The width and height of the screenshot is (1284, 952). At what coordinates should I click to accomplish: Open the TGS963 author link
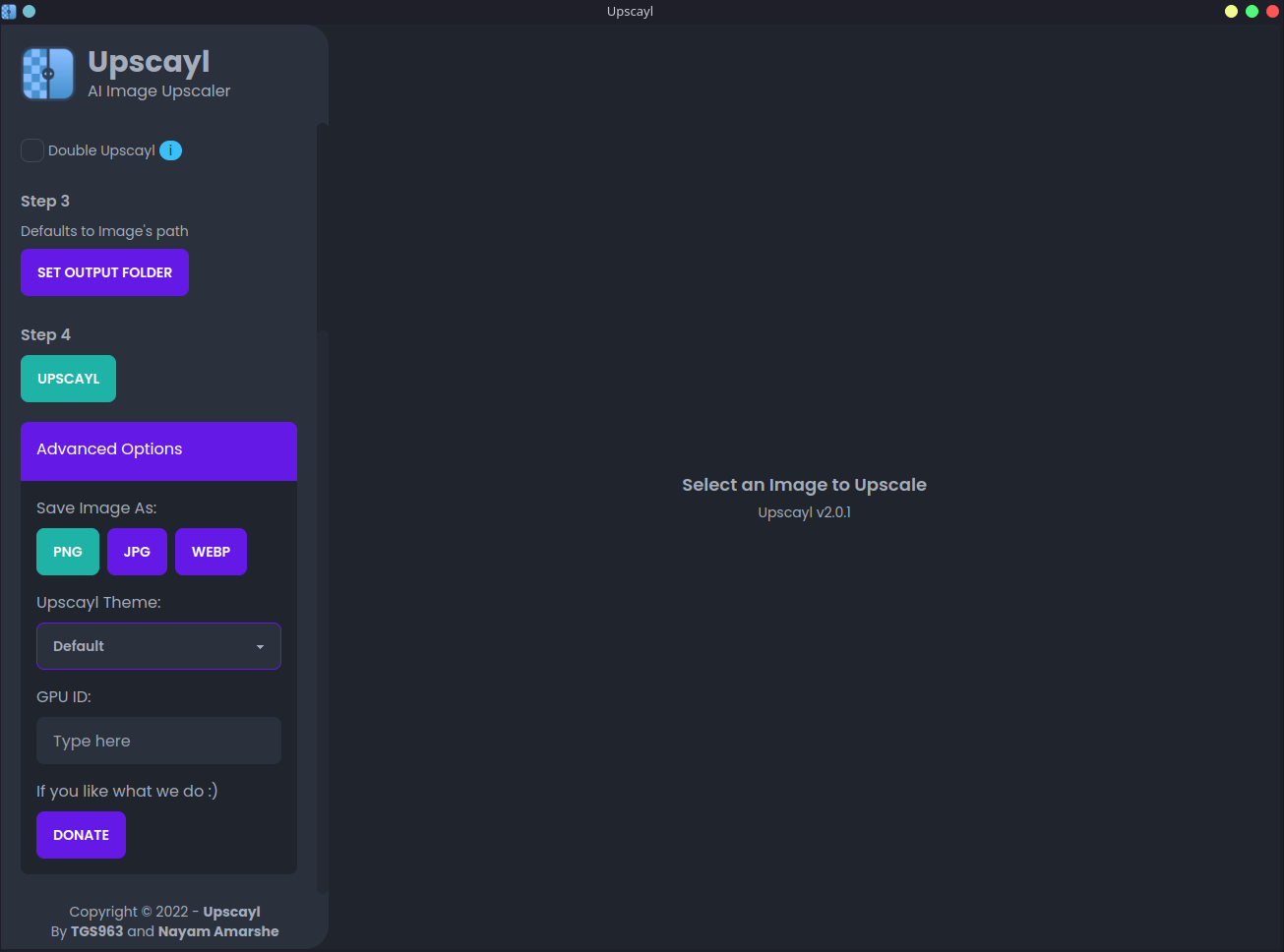[x=96, y=931]
